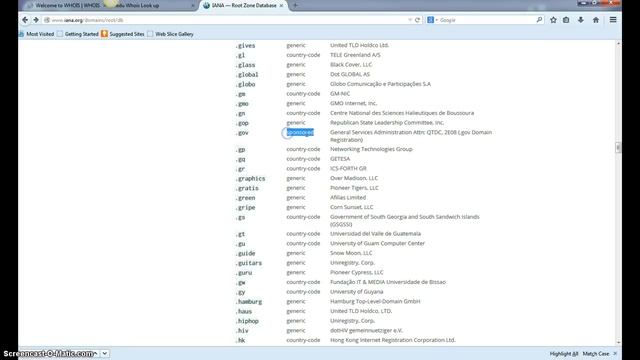Screen dimensions: 640x360
Task: Open the .gov domain link
Action: point(242,133)
